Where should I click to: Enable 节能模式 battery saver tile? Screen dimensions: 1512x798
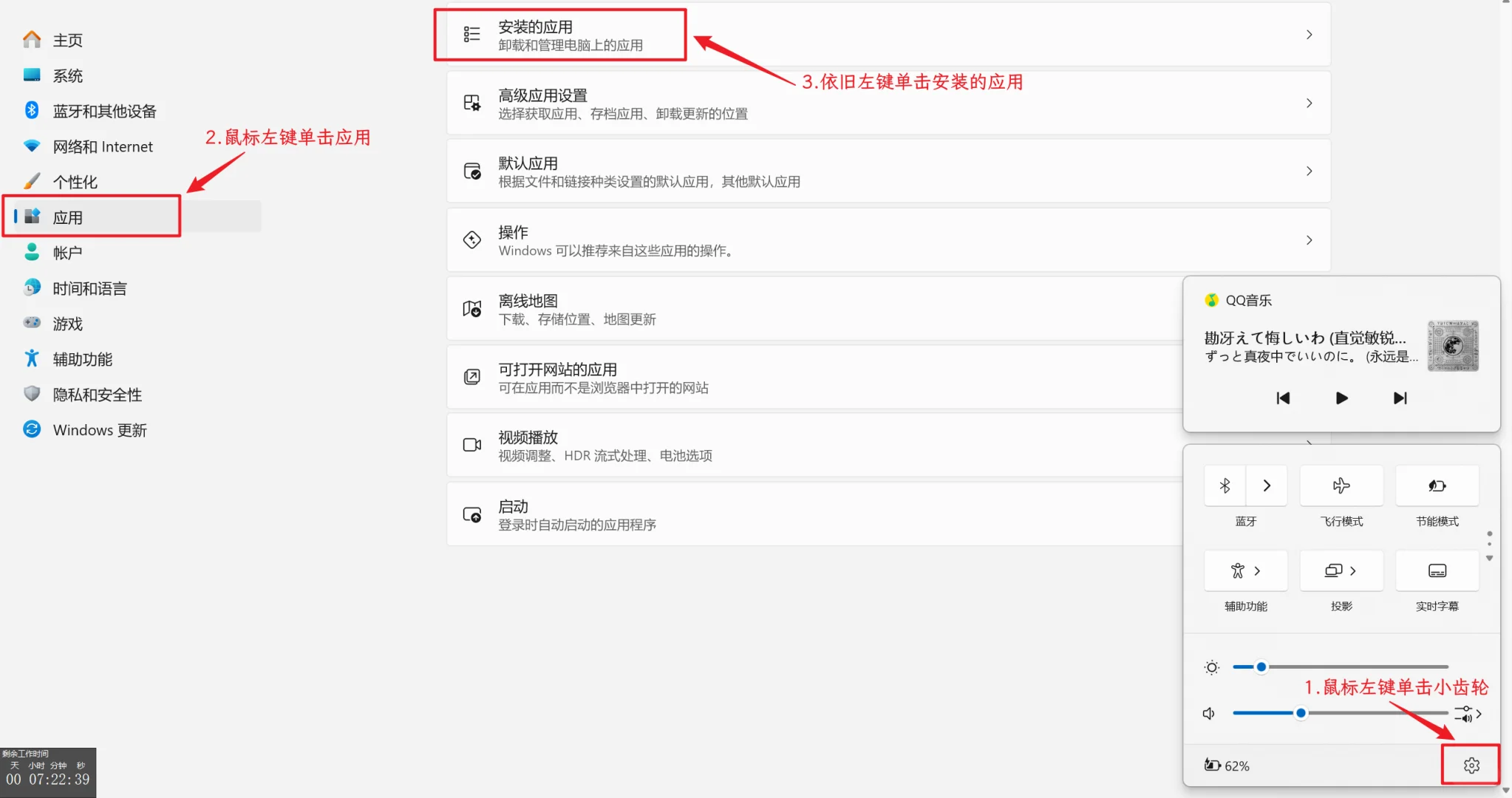coord(1436,485)
